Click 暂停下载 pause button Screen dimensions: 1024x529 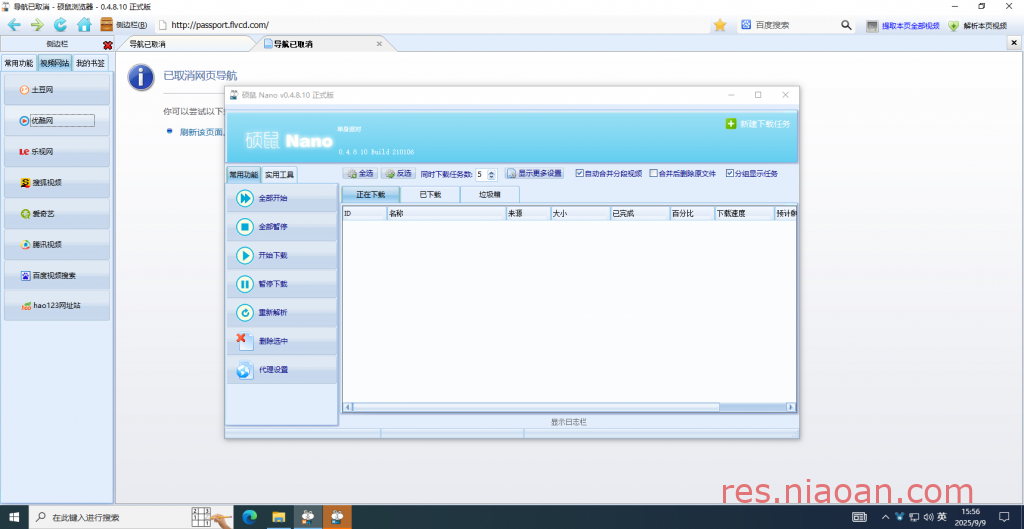[x=281, y=284]
